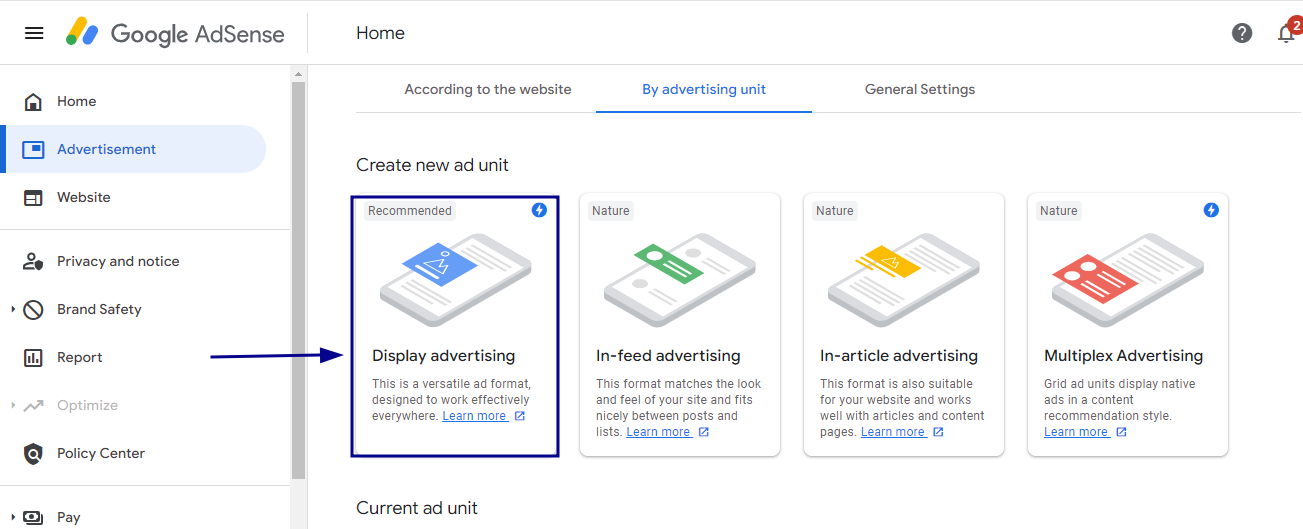Click the lightning badge on Display advertising card
Image resolution: width=1303 pixels, height=529 pixels.
pyautogui.click(x=539, y=210)
